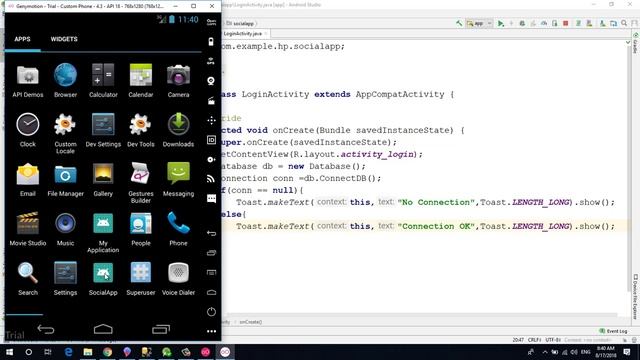Viewport: 640px width, 360px height.
Task: Open Device File Explorer side panel
Action: tap(635, 297)
